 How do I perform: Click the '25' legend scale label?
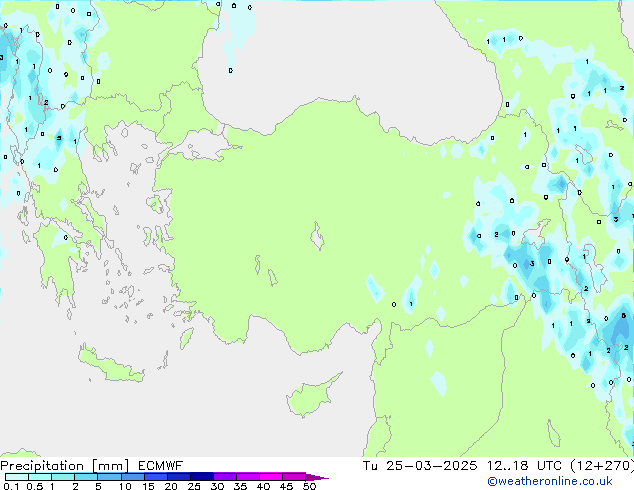(x=194, y=486)
